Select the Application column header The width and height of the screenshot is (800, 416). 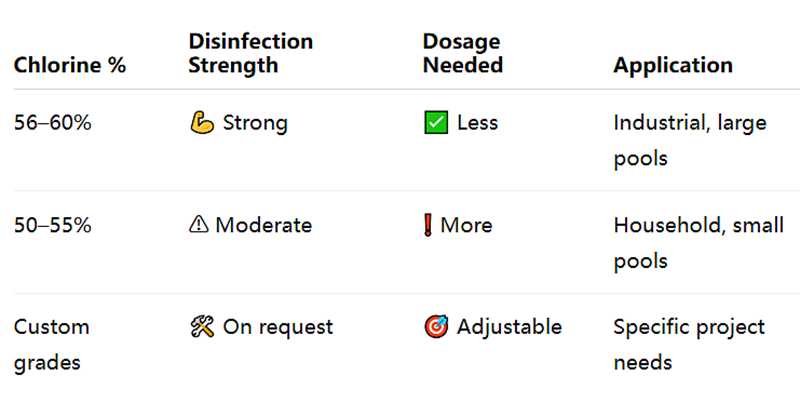pos(673,65)
